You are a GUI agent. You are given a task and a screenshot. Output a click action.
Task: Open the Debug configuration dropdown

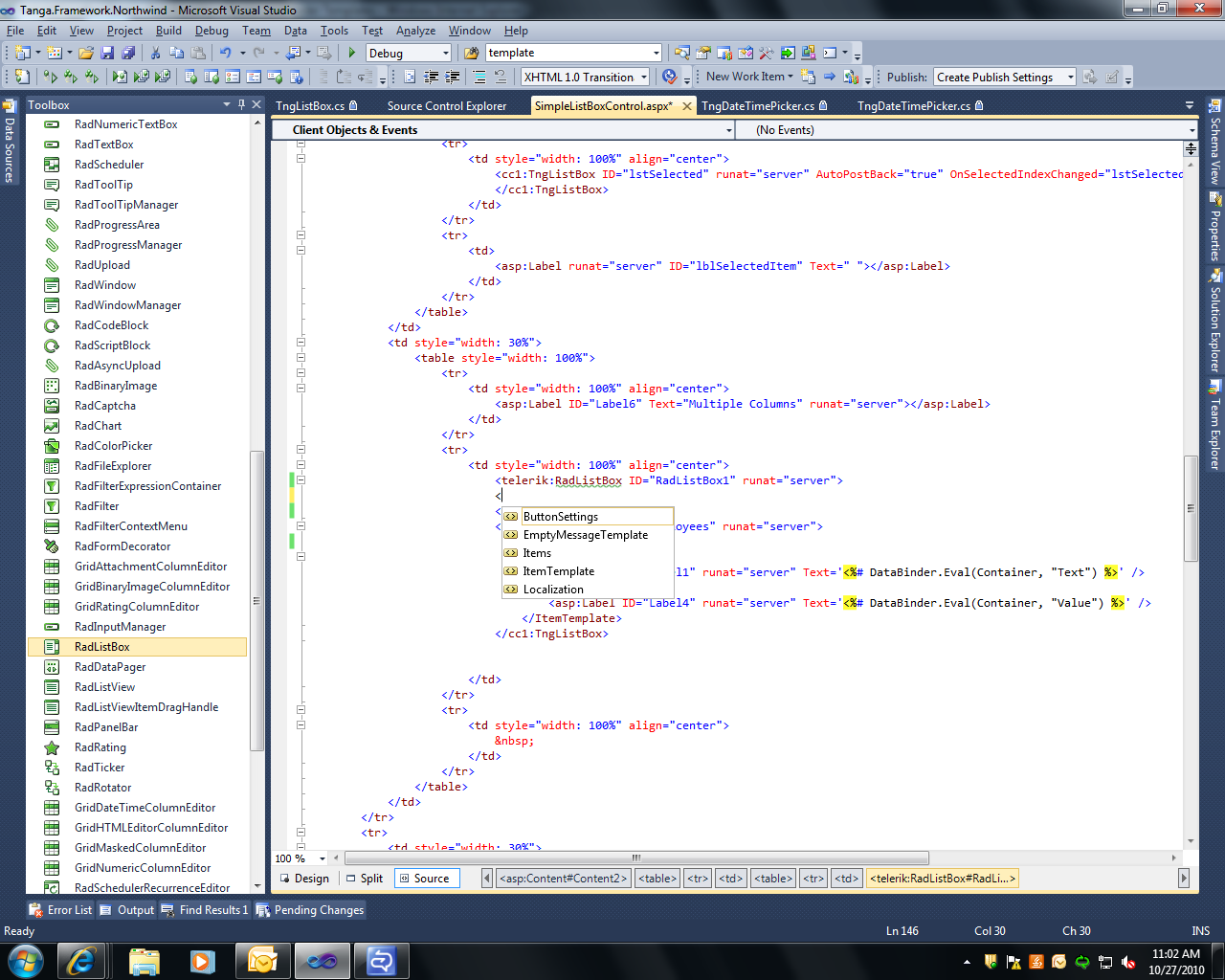tap(445, 54)
